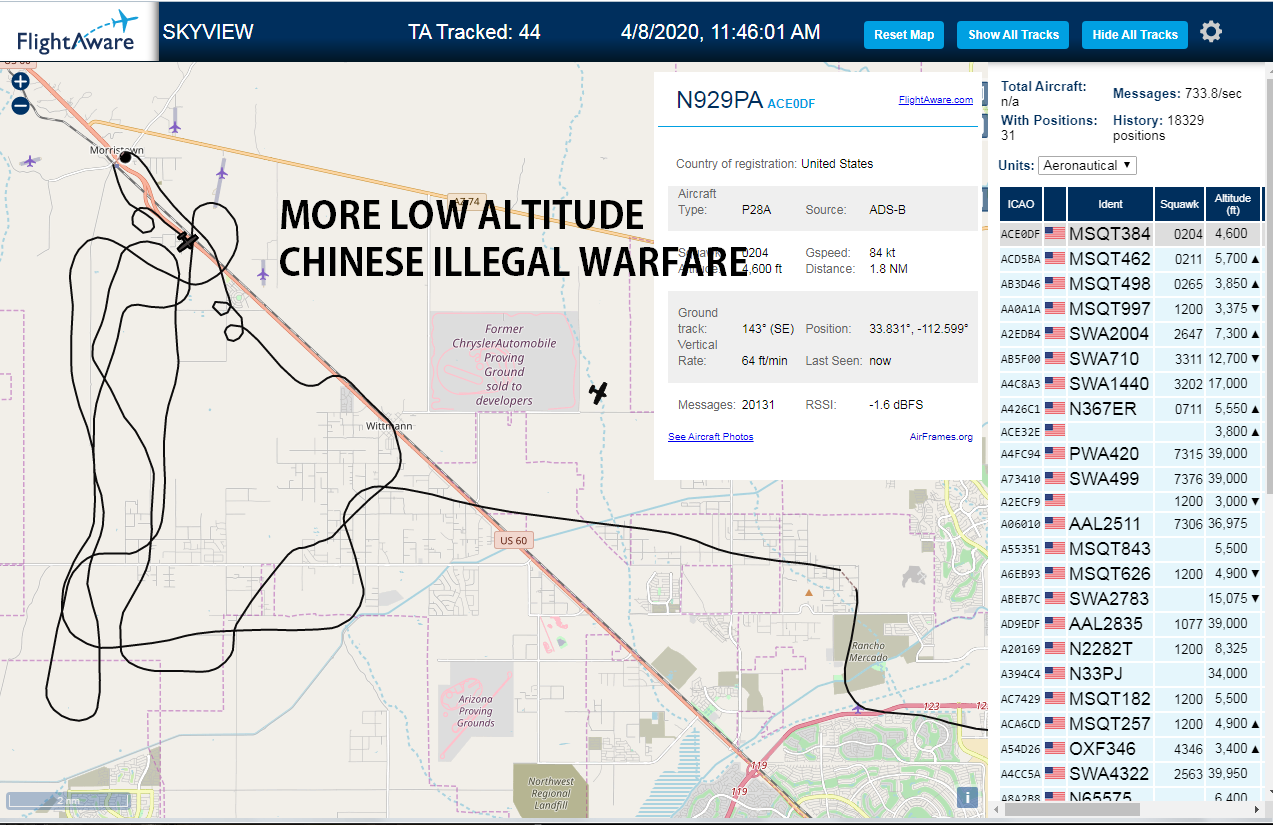Select the MSQT257 aircraft row
The height and width of the screenshot is (825, 1273).
click(x=1130, y=724)
